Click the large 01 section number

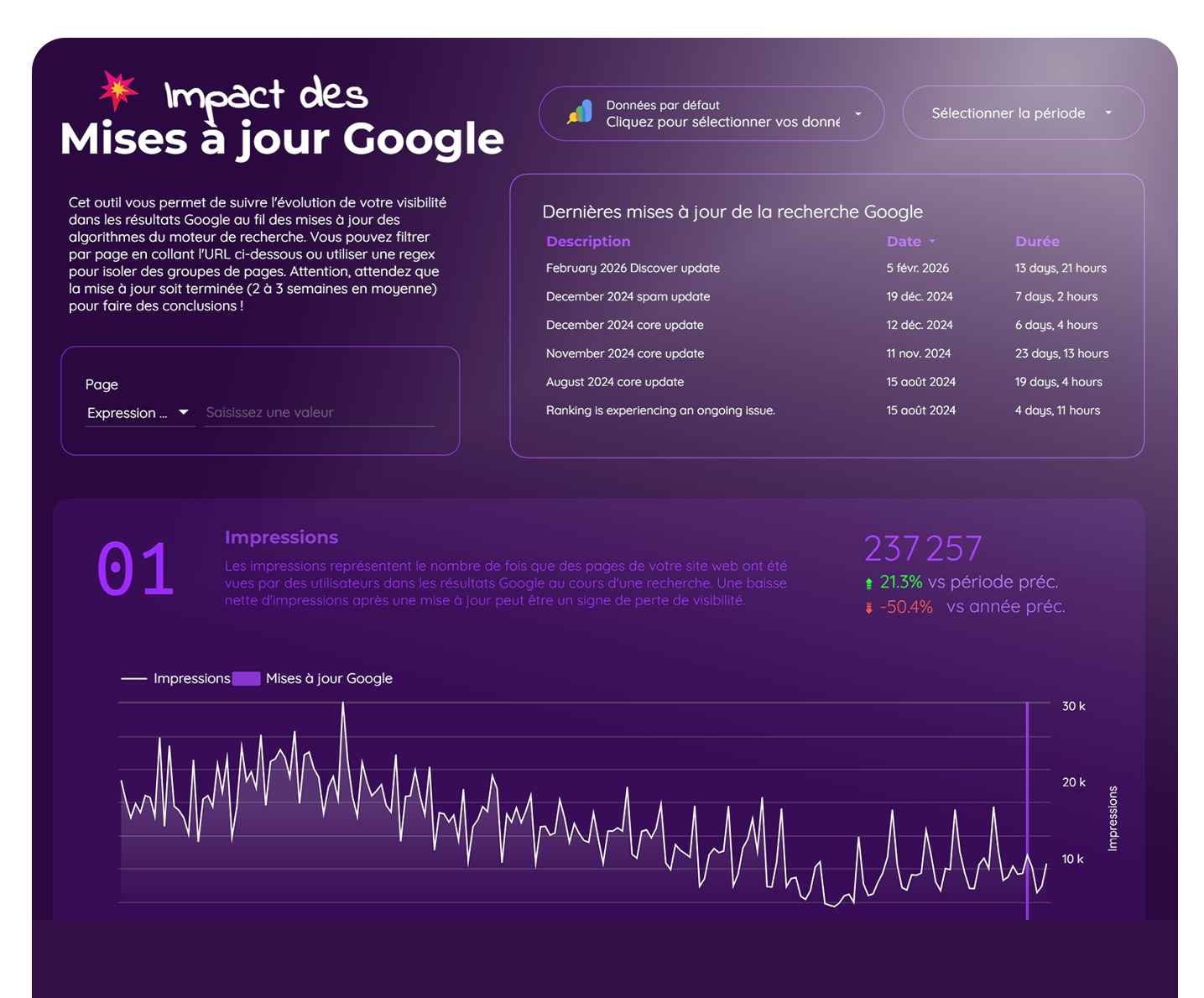click(135, 570)
